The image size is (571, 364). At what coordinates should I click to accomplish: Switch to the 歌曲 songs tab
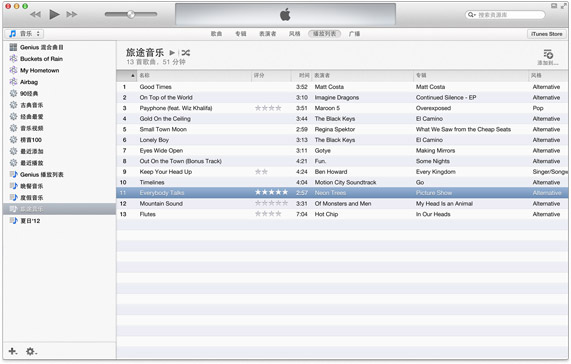[x=216, y=34]
